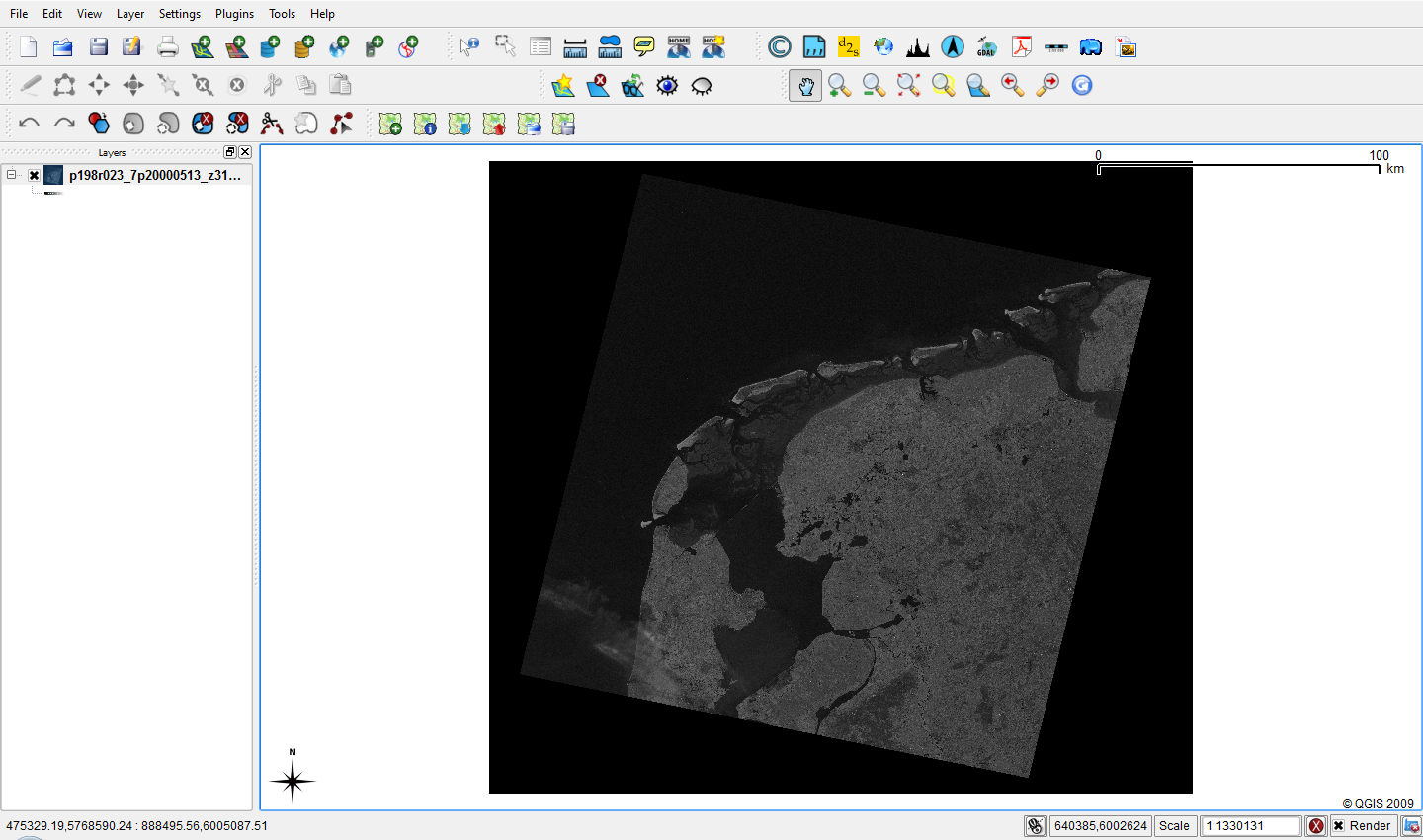This screenshot has width=1423, height=840.
Task: Open project with folder icon
Action: (x=63, y=46)
